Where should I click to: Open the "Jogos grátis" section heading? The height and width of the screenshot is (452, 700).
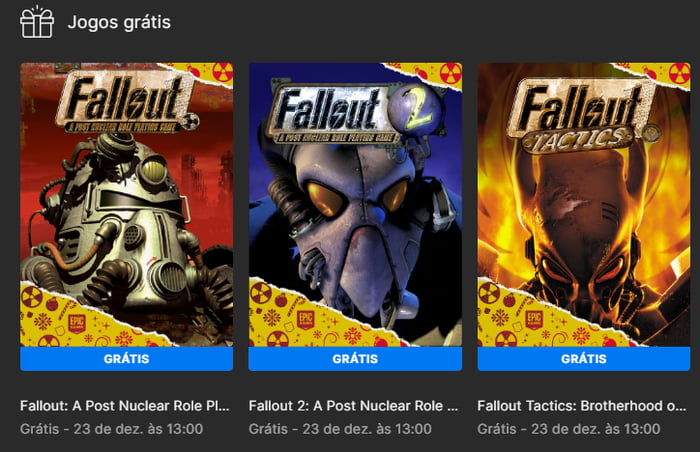[x=119, y=21]
